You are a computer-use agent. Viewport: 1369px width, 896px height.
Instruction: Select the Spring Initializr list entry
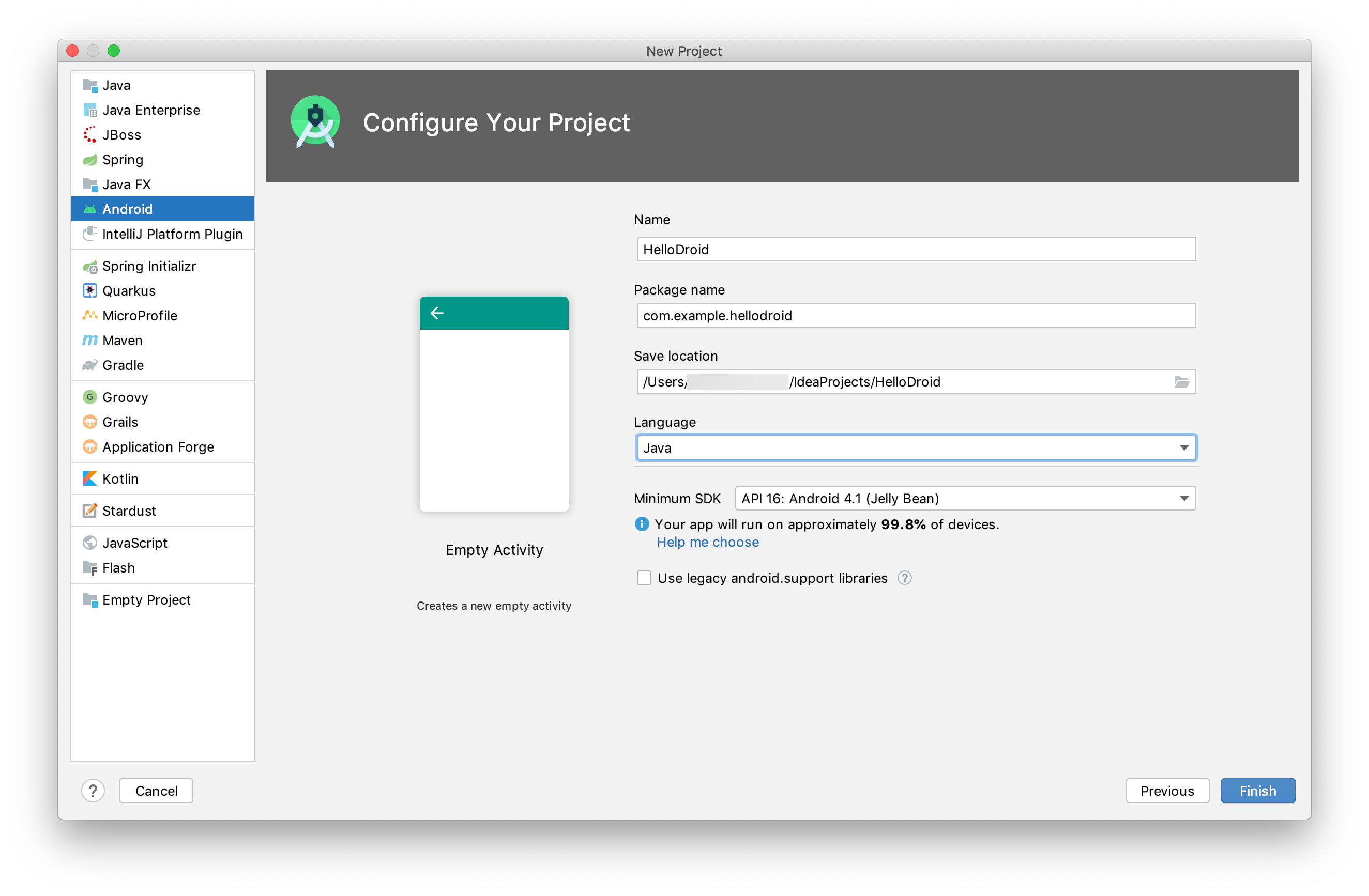tap(163, 266)
